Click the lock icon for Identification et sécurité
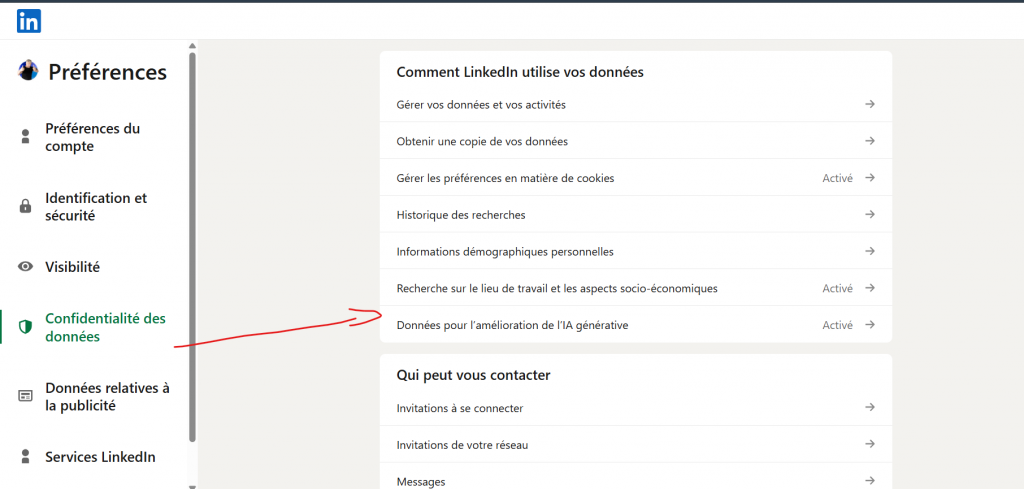 (26, 207)
